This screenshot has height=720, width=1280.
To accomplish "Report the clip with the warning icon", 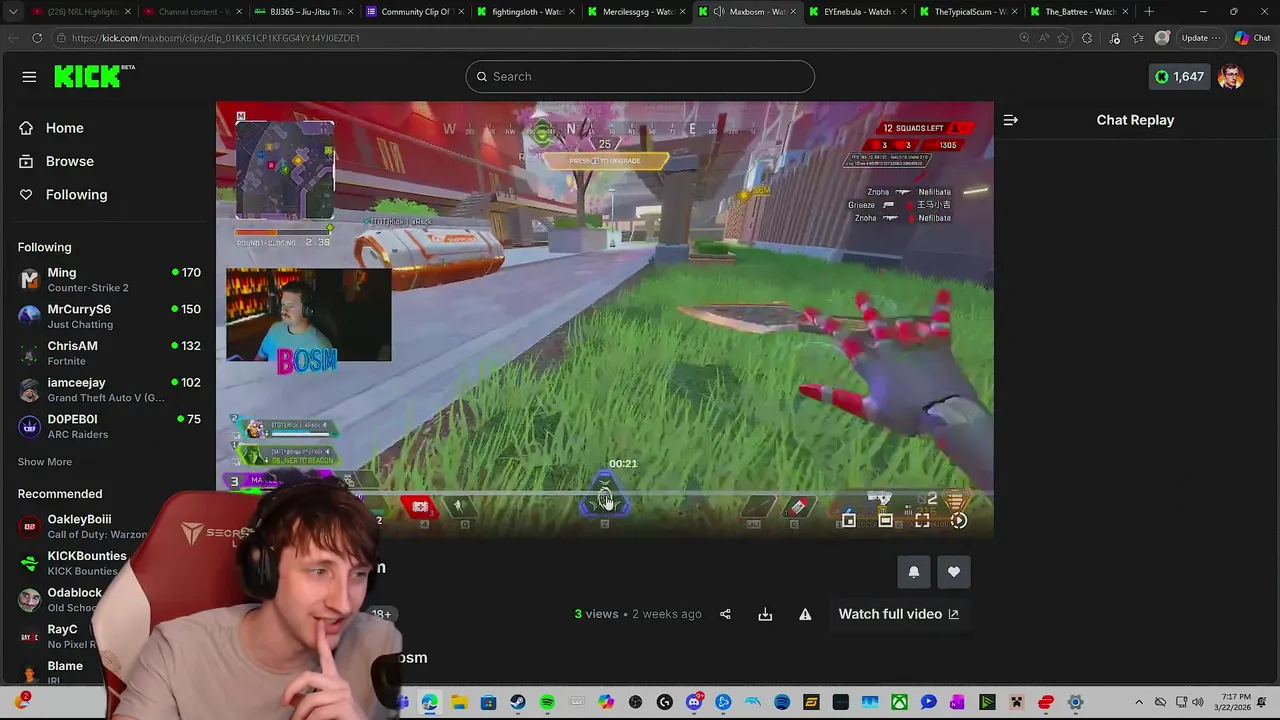I will click(805, 614).
